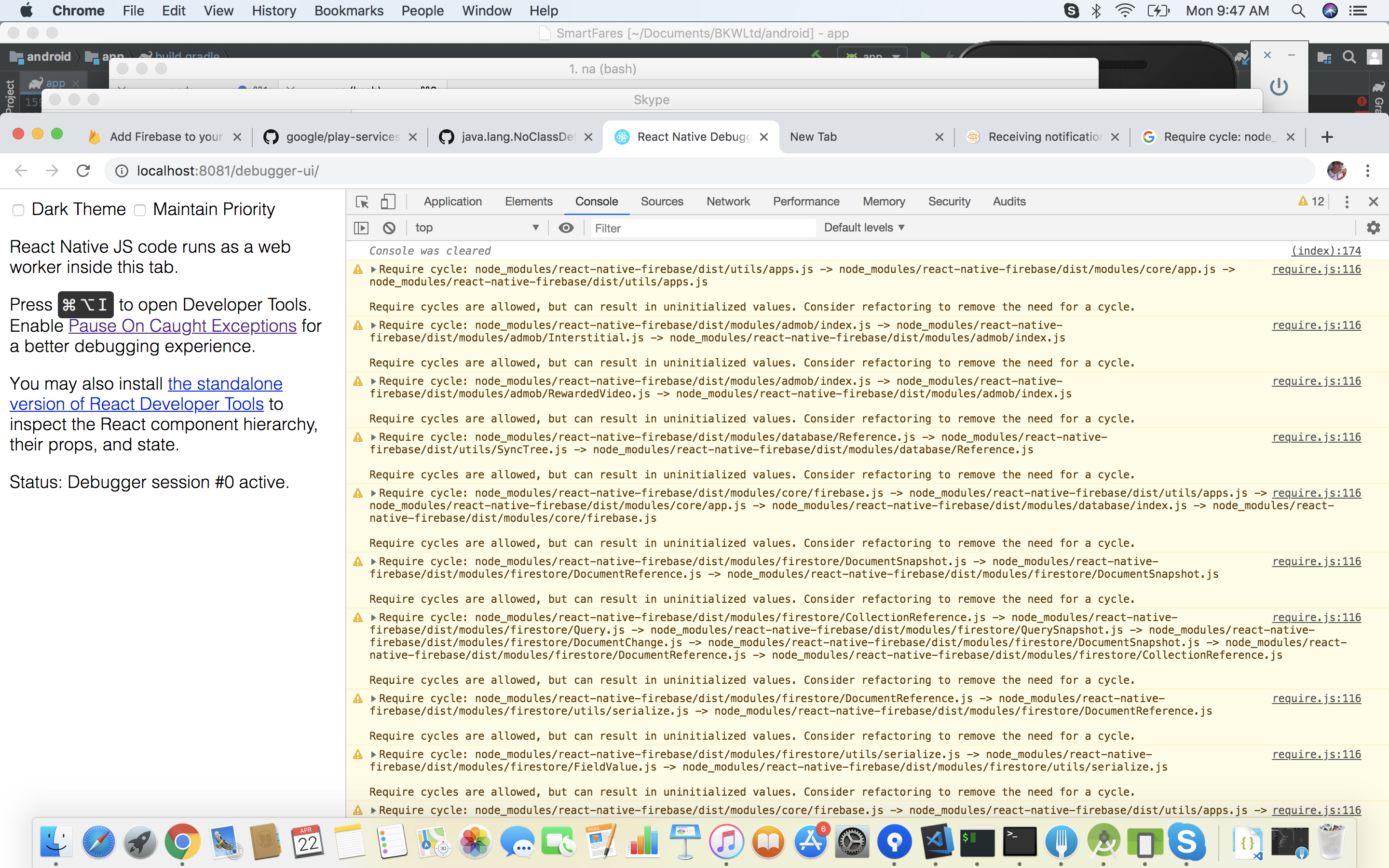Click the clear console icon
The height and width of the screenshot is (868, 1389).
[x=389, y=228]
